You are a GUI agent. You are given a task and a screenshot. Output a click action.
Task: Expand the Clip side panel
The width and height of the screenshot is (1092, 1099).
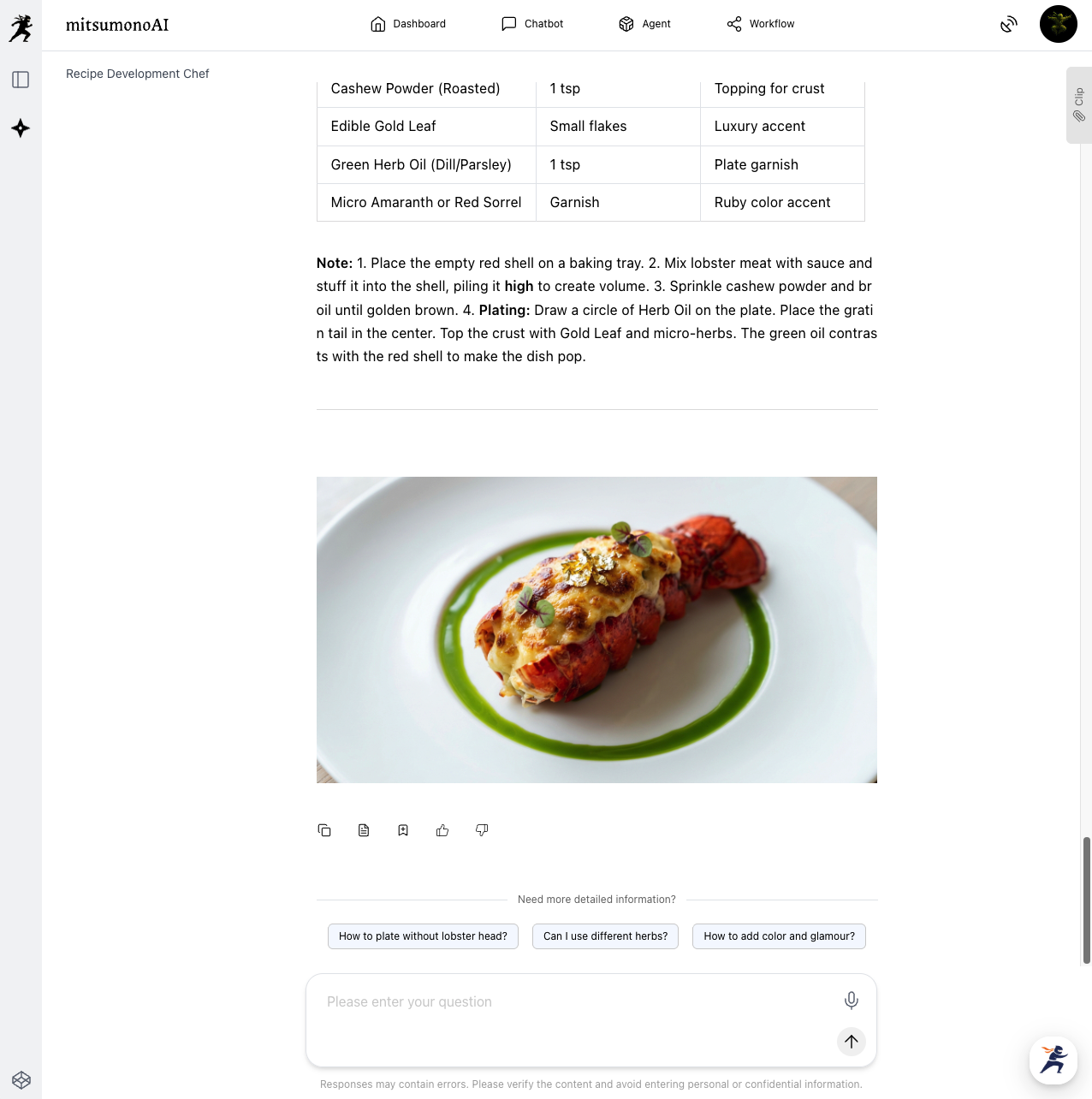coord(1079,105)
